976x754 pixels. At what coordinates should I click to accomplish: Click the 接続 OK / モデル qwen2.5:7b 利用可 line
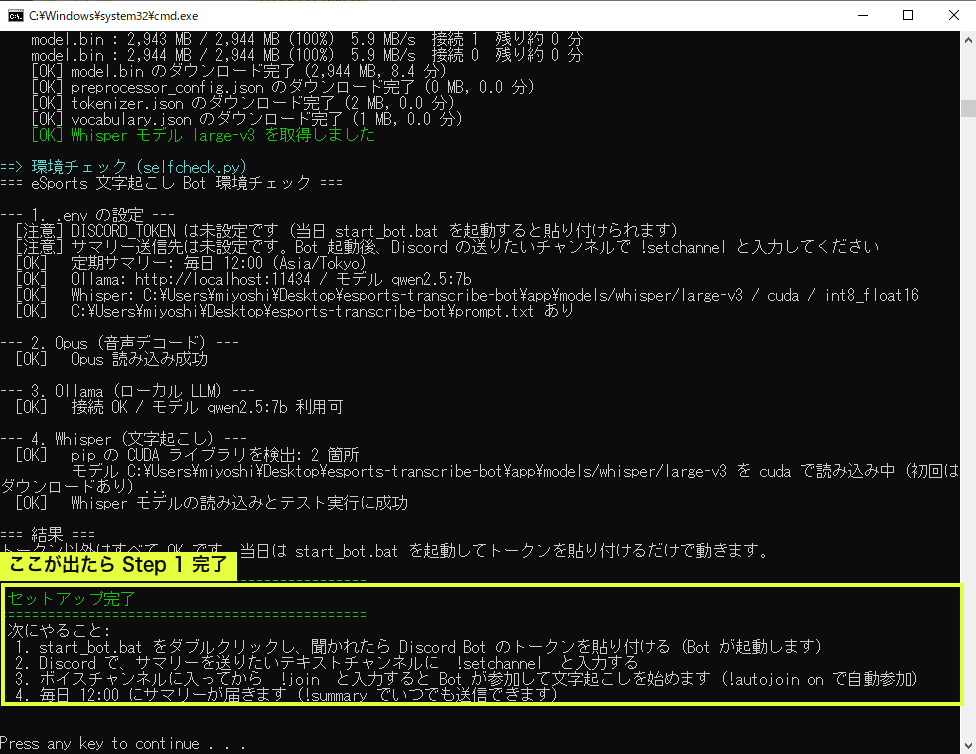click(179, 407)
